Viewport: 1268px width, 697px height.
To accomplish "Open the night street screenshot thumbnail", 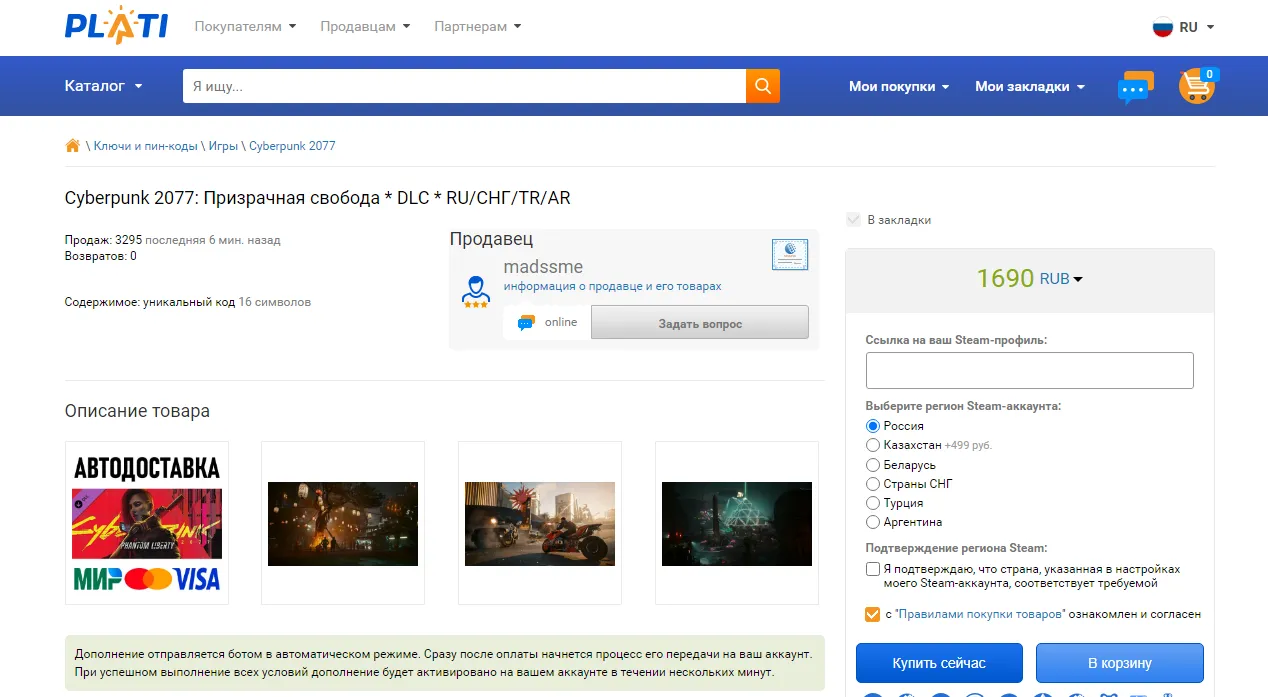I will (x=343, y=523).
